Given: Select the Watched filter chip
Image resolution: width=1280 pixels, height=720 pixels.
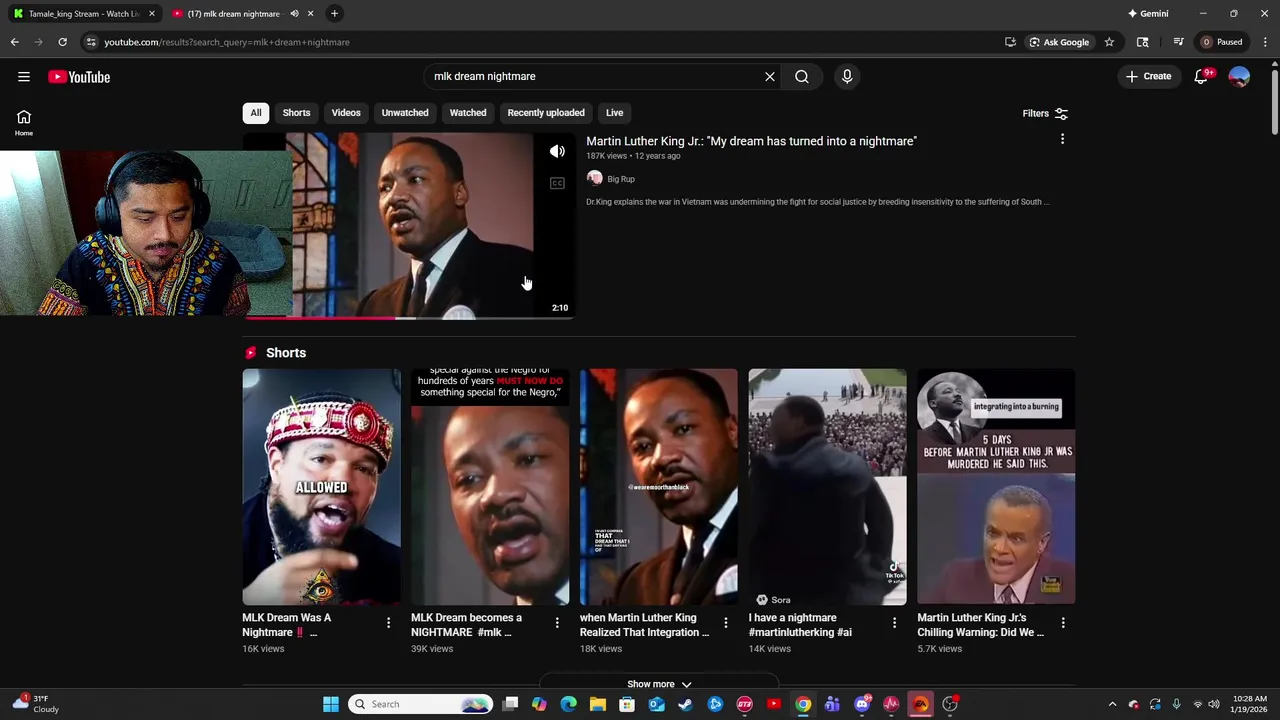Looking at the screenshot, I should point(468,113).
